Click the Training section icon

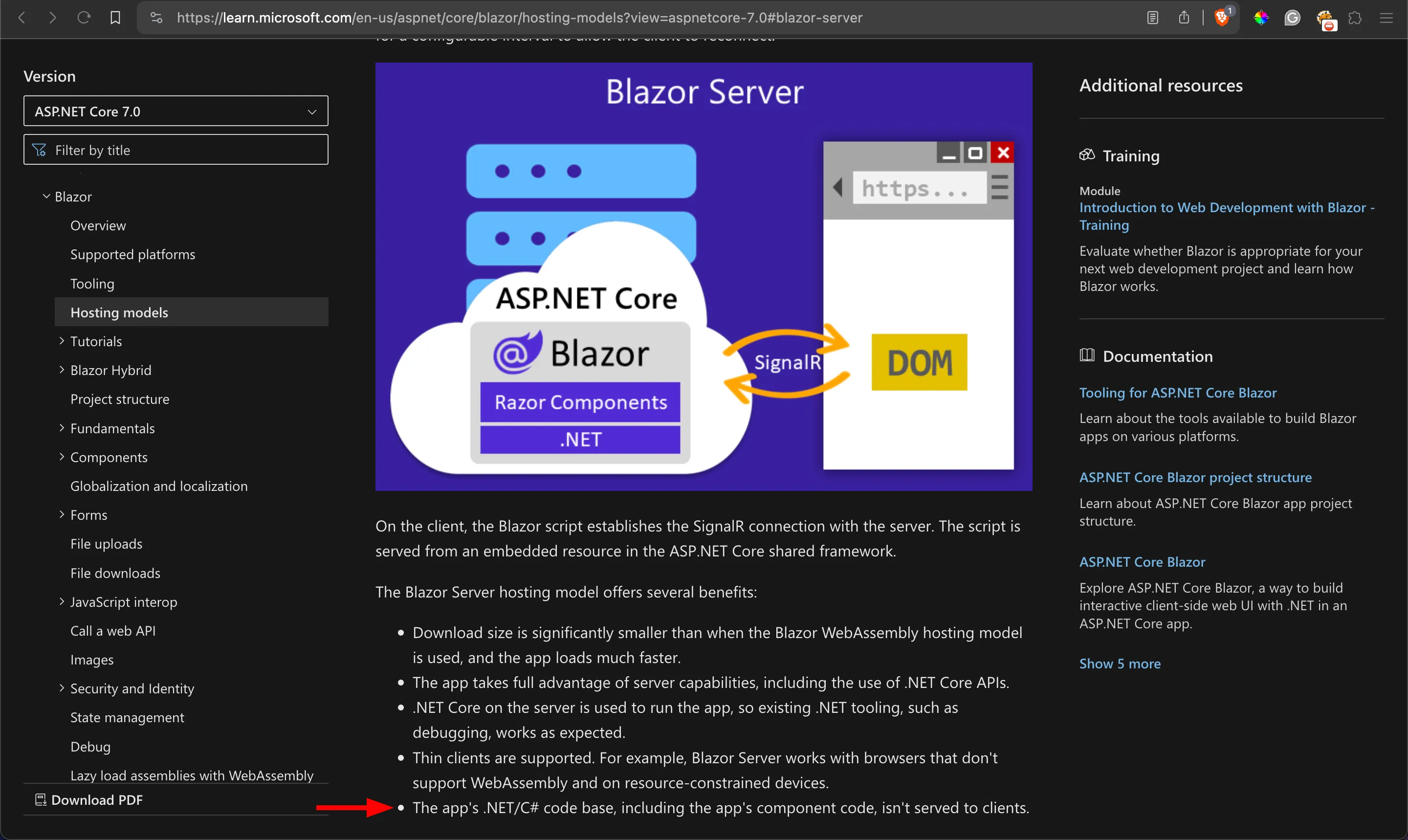(1087, 155)
